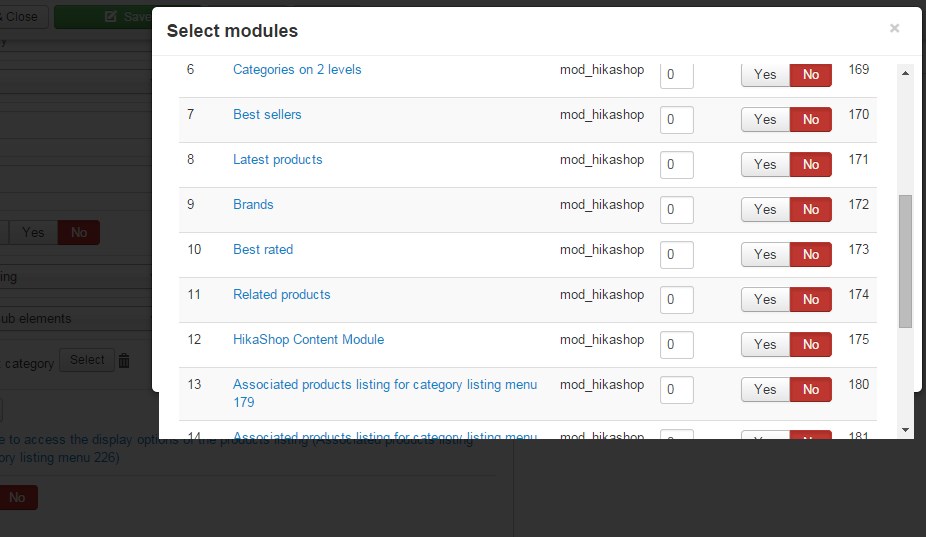926x537 pixels.
Task: Choose Yes for Best rated module
Action: [765, 255]
